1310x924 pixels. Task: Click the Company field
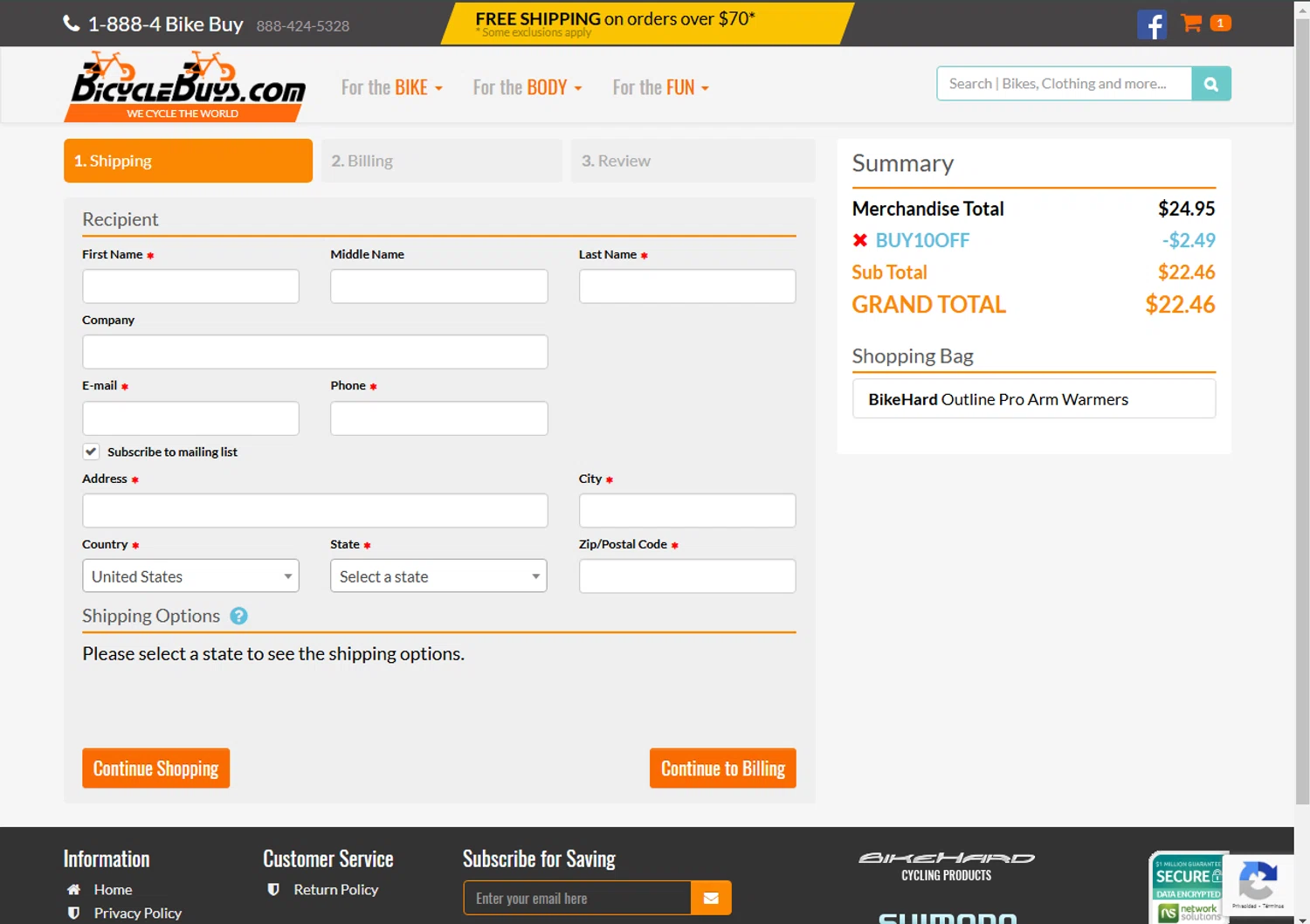coord(315,352)
